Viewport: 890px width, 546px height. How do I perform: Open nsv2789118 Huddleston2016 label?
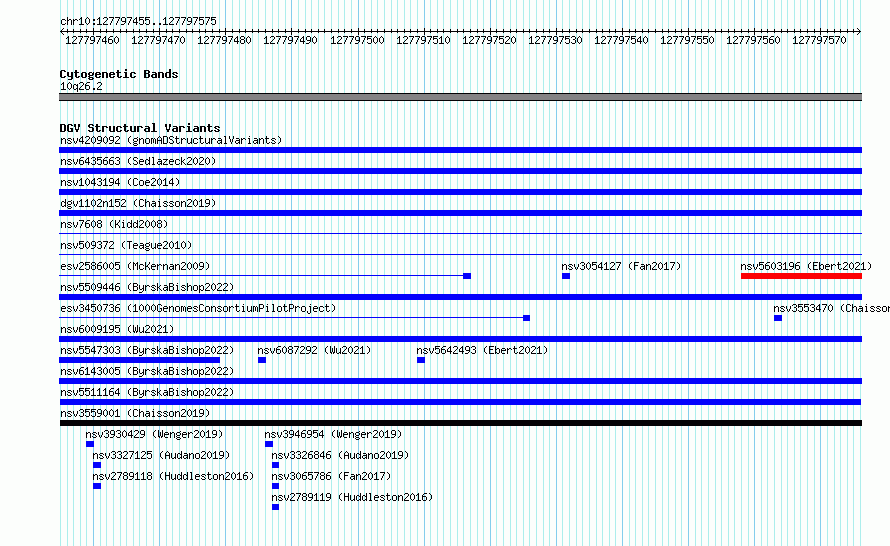pos(173,476)
